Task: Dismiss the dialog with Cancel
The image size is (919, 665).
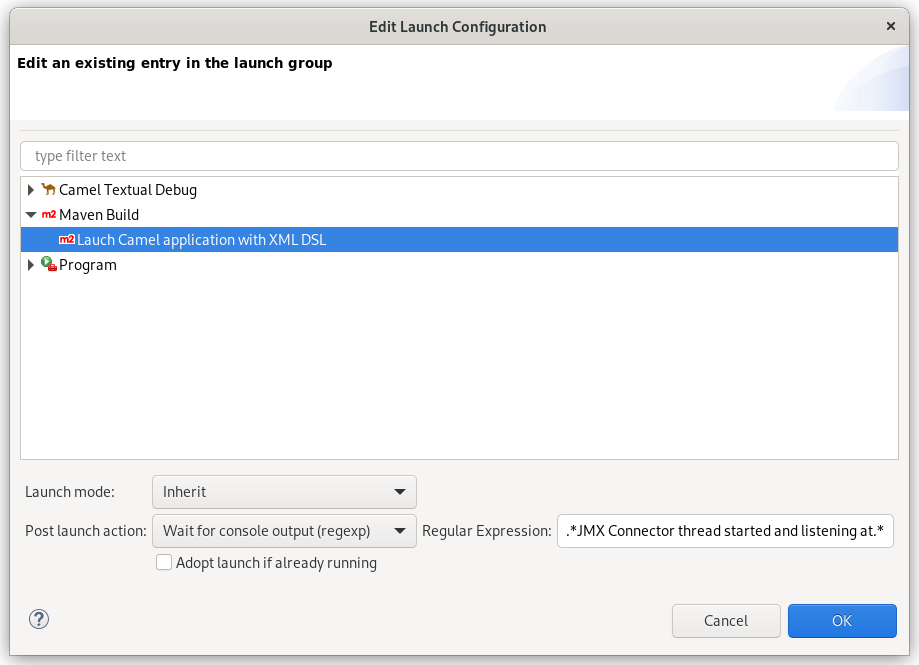Action: (x=726, y=620)
